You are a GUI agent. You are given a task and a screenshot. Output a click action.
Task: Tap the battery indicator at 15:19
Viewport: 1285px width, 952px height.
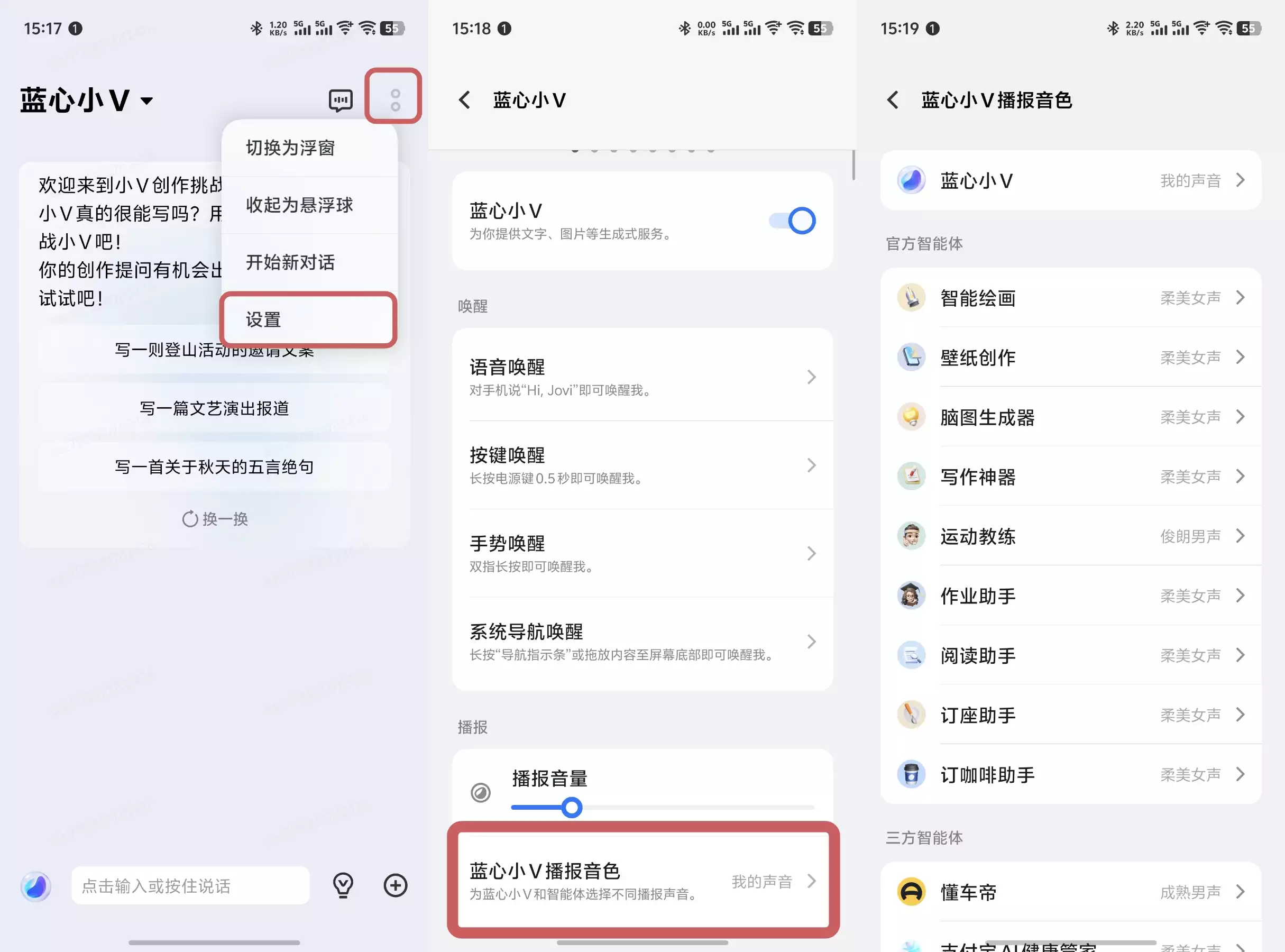click(x=1249, y=28)
